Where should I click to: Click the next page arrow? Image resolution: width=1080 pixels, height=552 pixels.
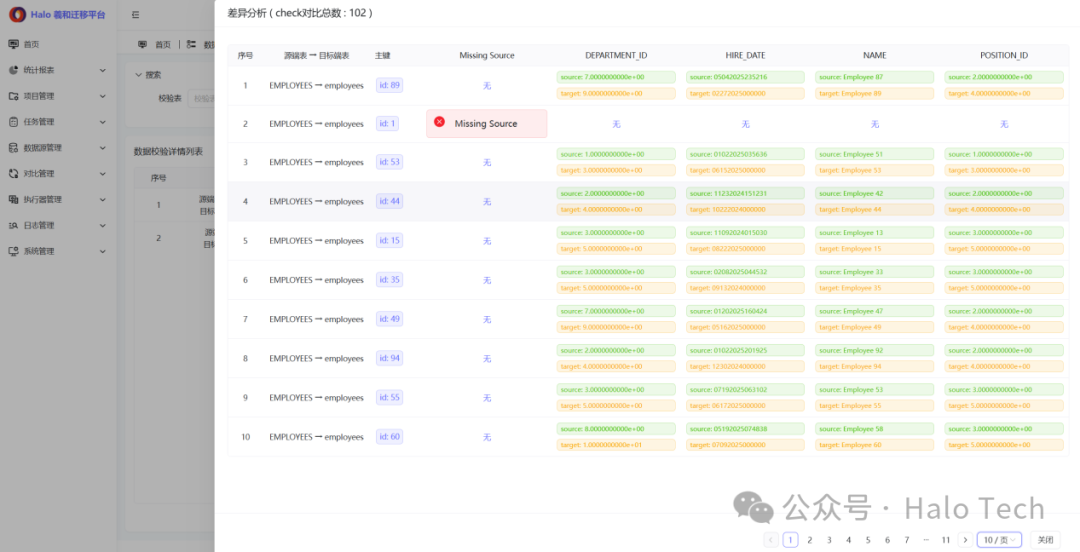click(x=965, y=540)
